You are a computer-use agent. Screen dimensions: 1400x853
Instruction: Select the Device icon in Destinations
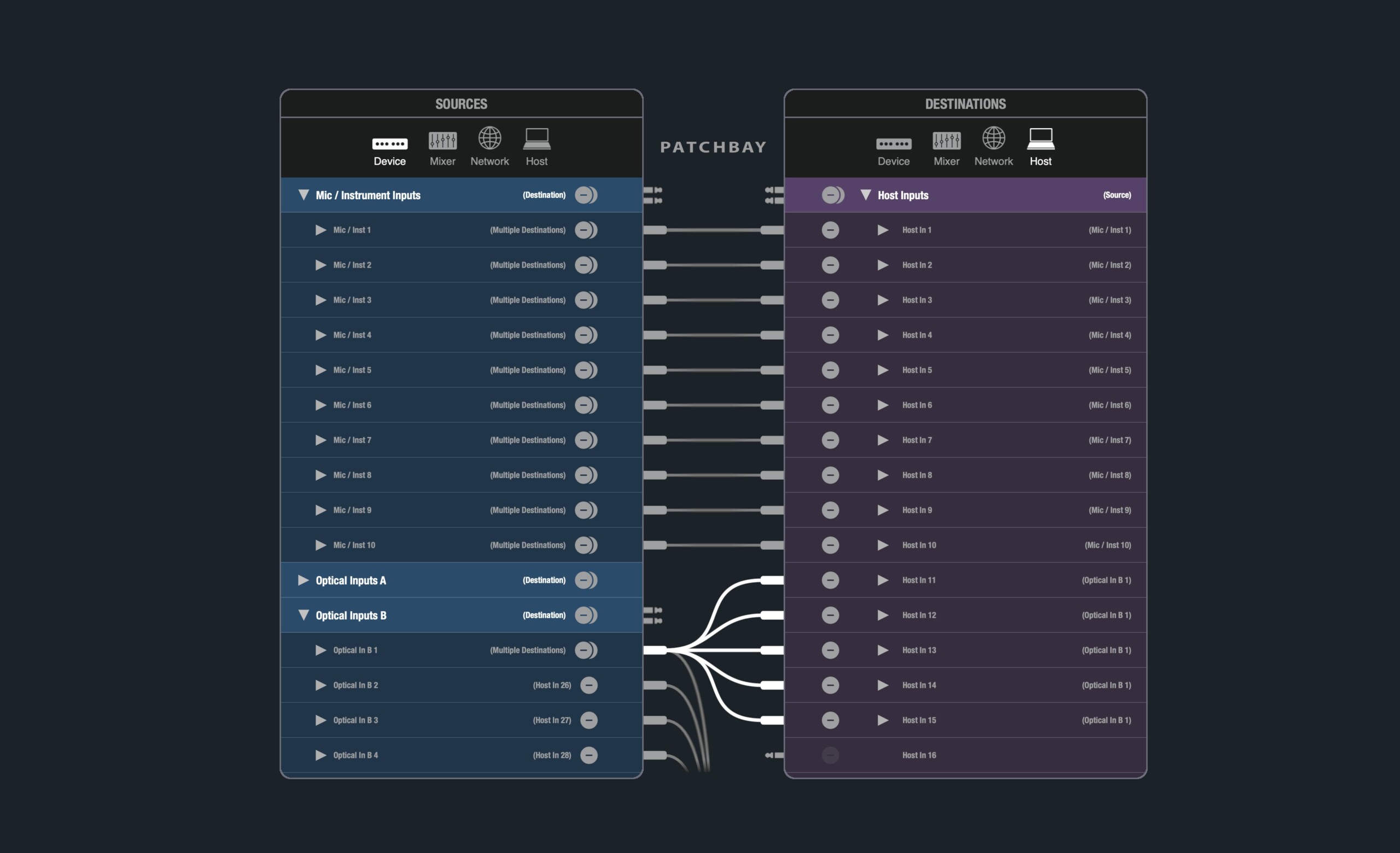(x=893, y=144)
